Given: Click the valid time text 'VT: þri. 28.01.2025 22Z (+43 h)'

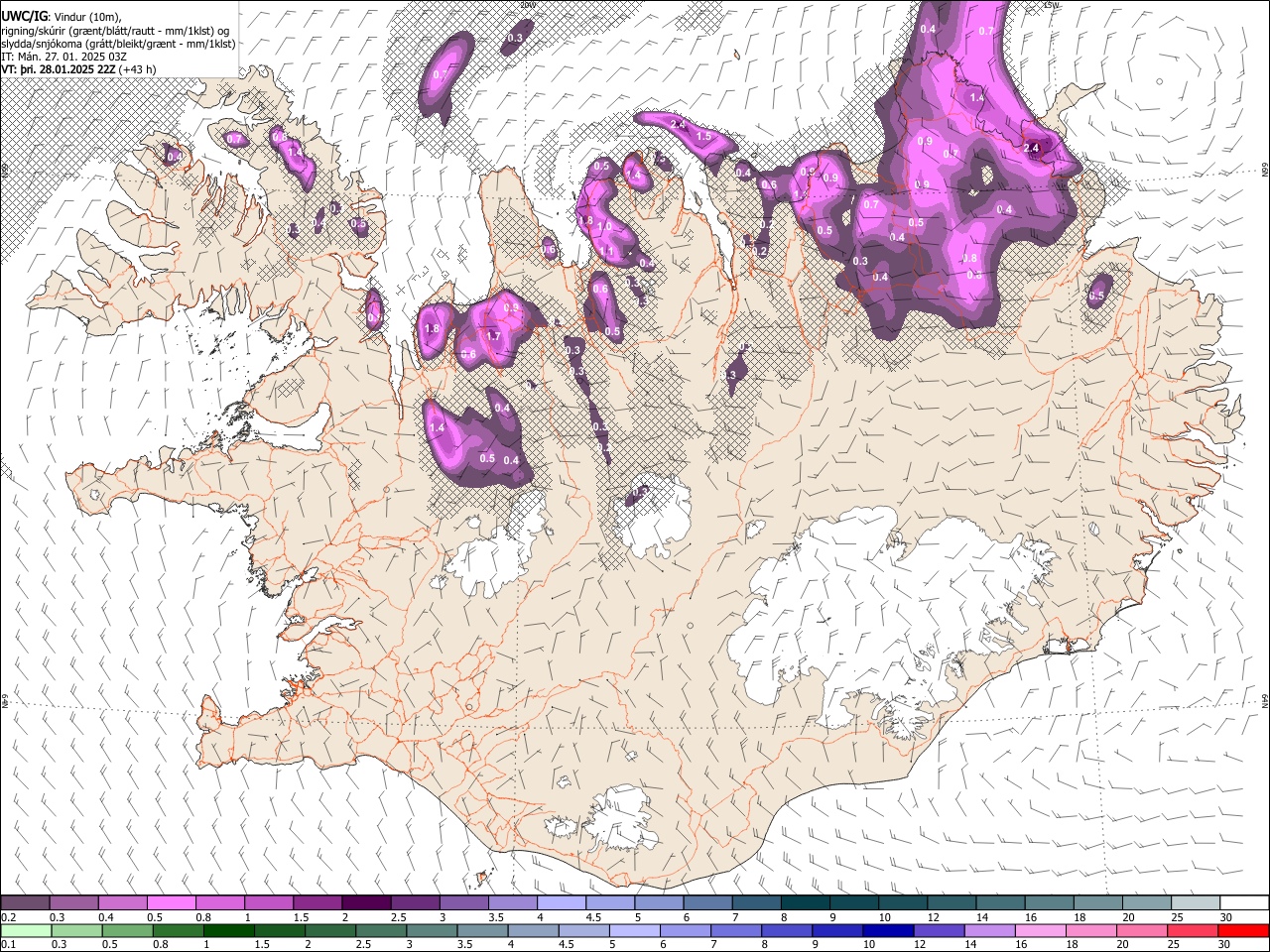Looking at the screenshot, I should (78, 69).
